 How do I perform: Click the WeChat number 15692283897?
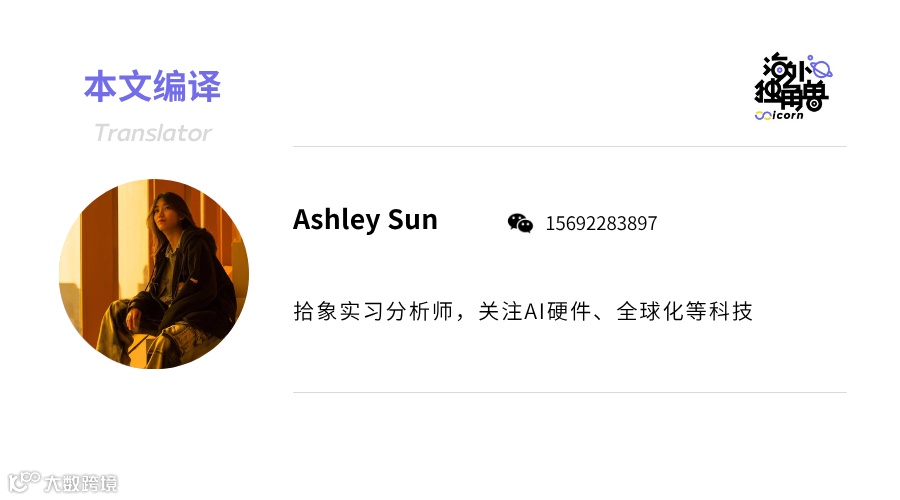coord(601,223)
